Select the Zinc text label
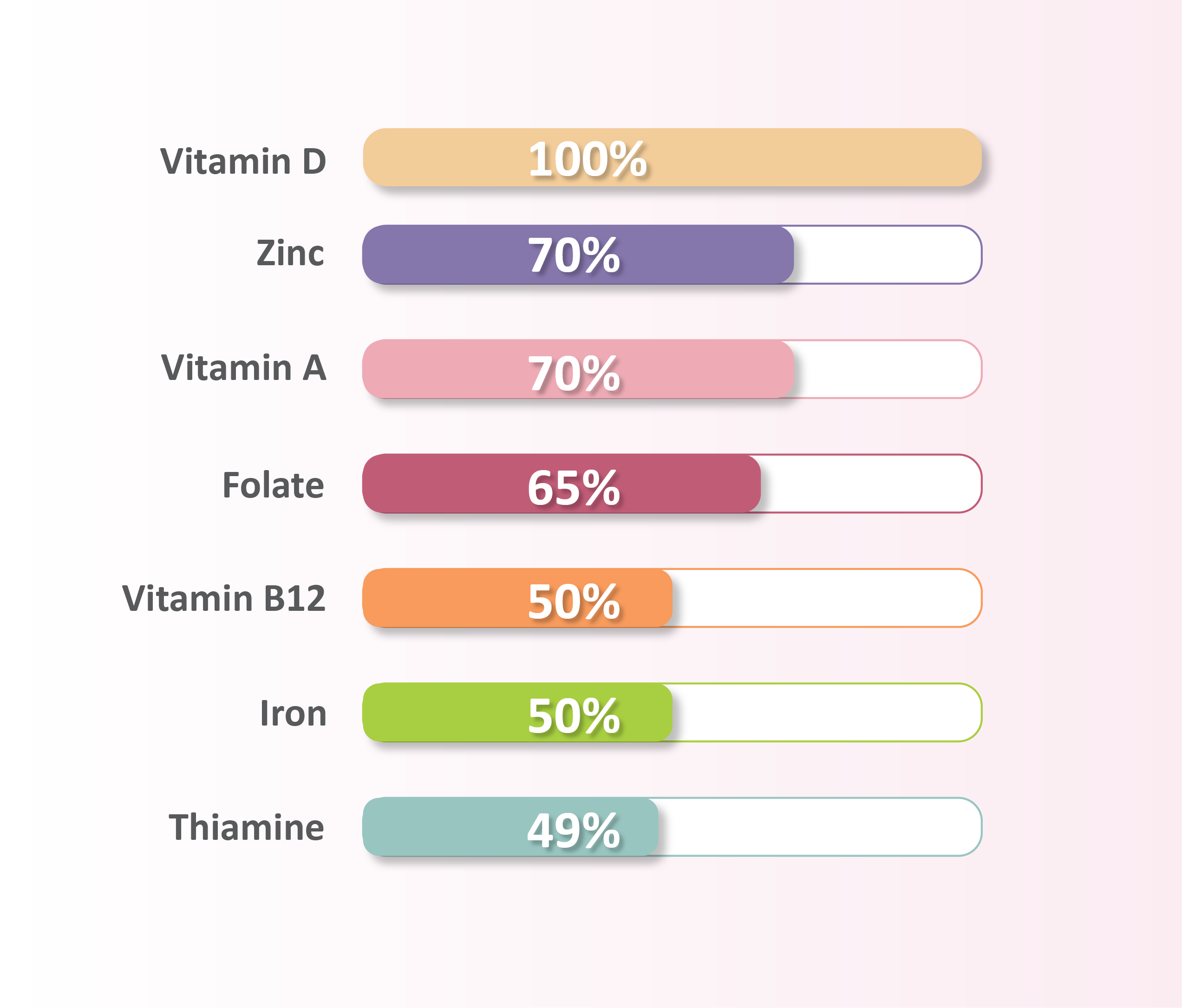 290,253
